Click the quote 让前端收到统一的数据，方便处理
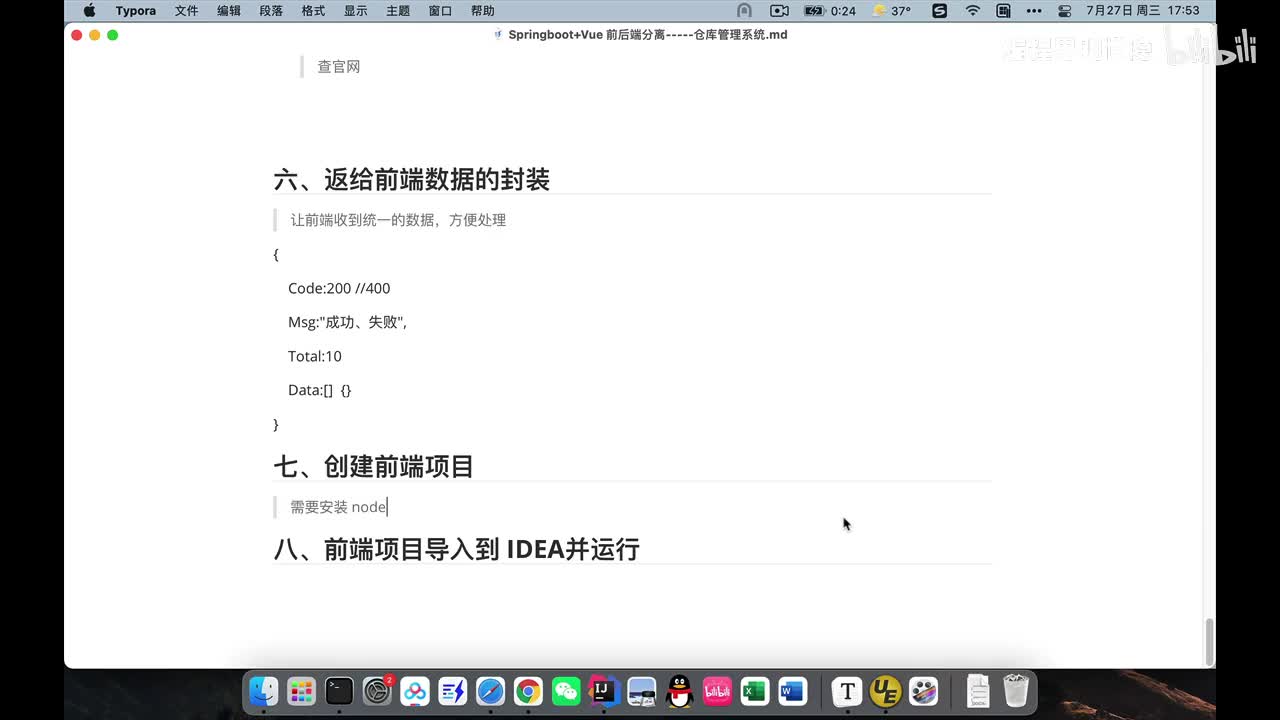This screenshot has width=1280, height=720. click(x=398, y=220)
